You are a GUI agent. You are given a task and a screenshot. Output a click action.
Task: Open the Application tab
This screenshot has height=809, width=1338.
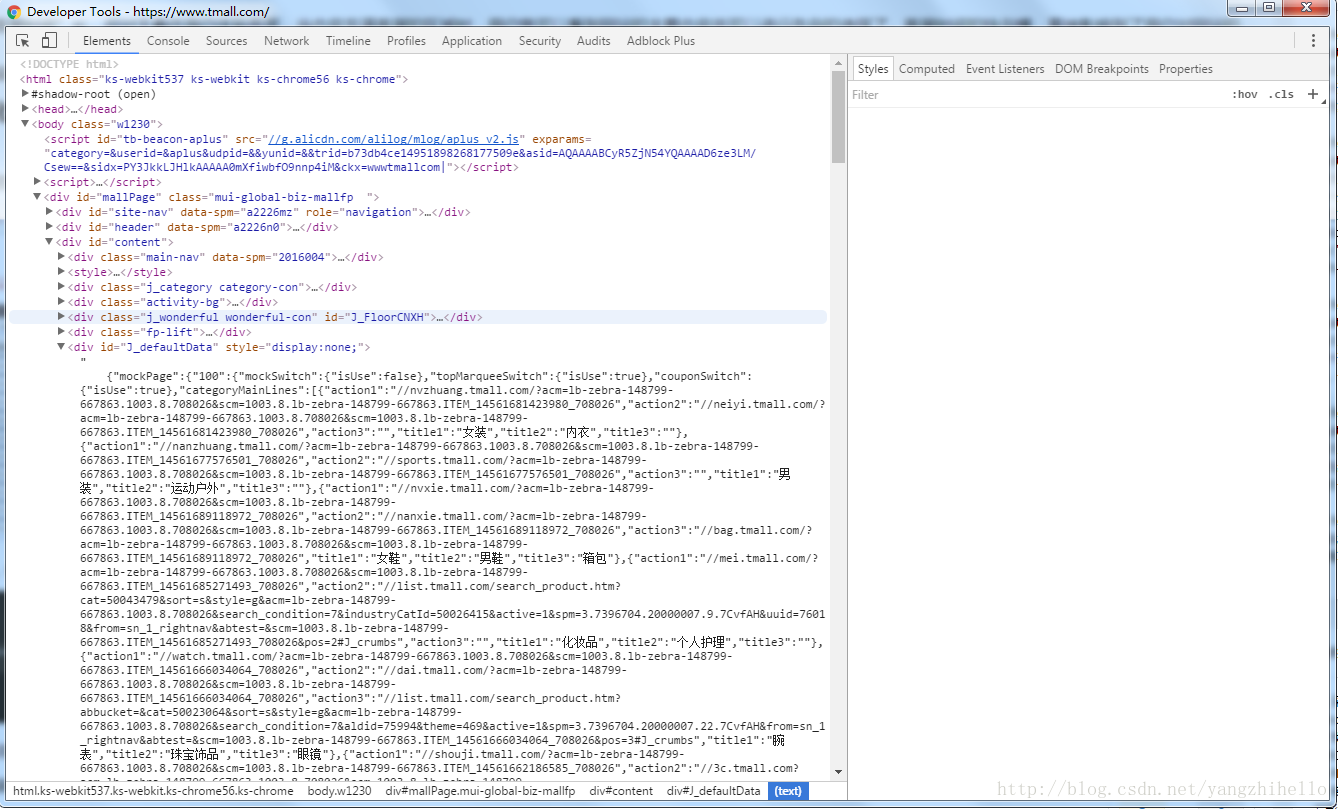472,41
